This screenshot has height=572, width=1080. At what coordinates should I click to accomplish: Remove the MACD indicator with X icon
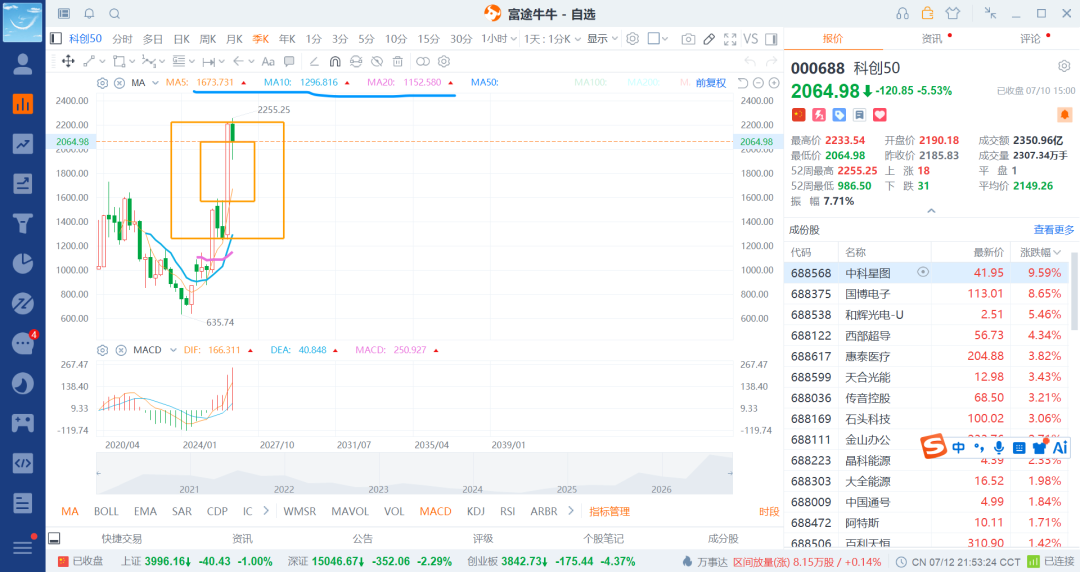[121, 350]
